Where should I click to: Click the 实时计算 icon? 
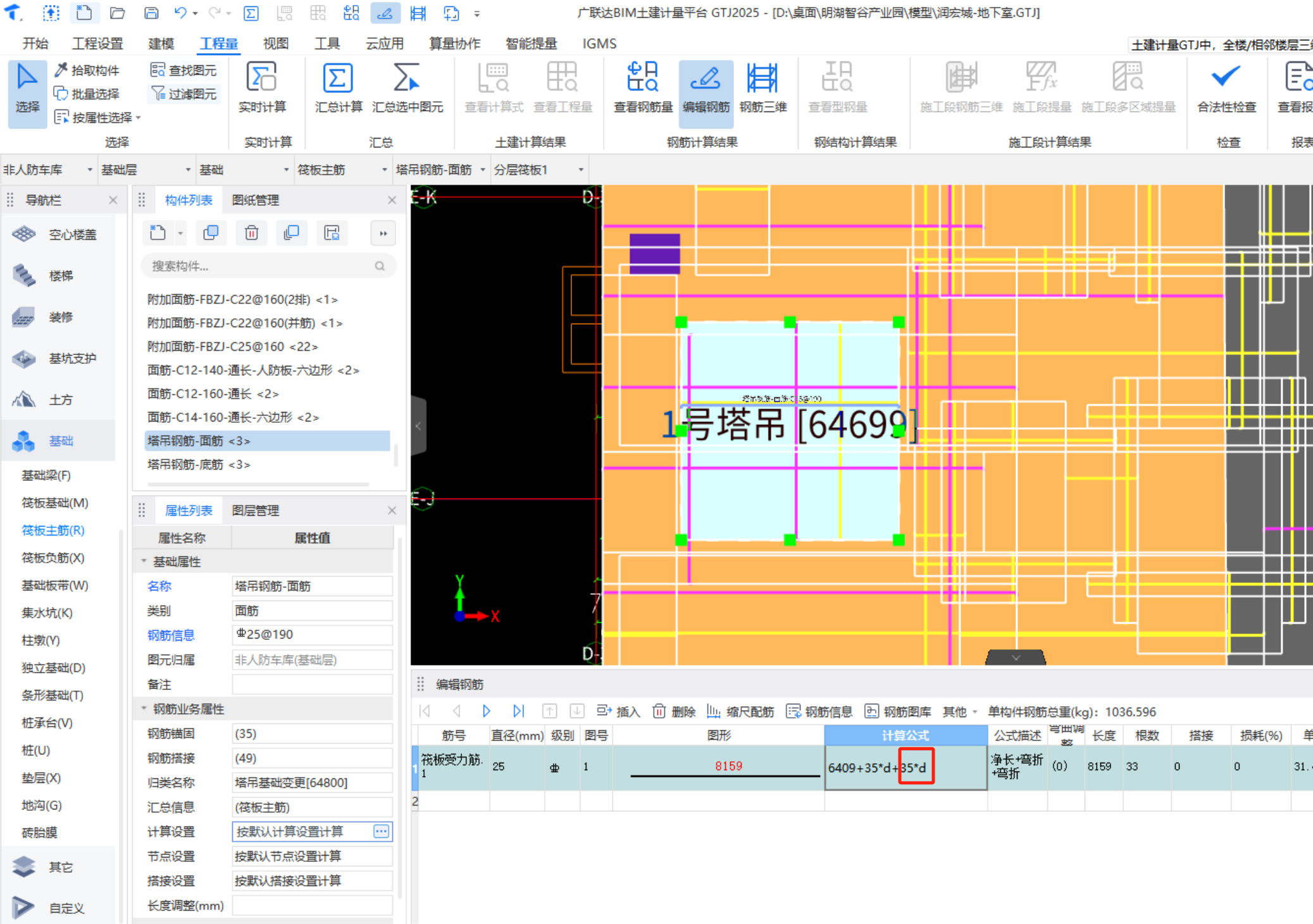point(261,78)
